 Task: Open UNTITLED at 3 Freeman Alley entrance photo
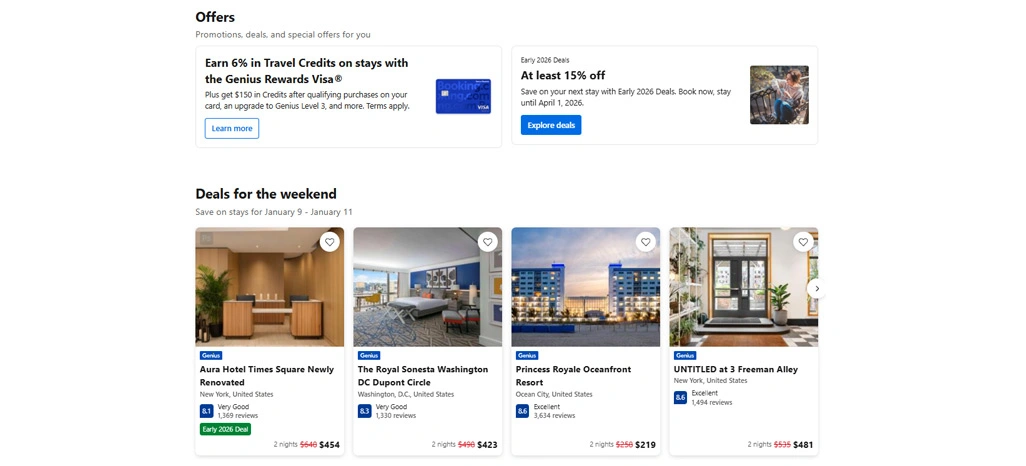pyautogui.click(x=743, y=287)
